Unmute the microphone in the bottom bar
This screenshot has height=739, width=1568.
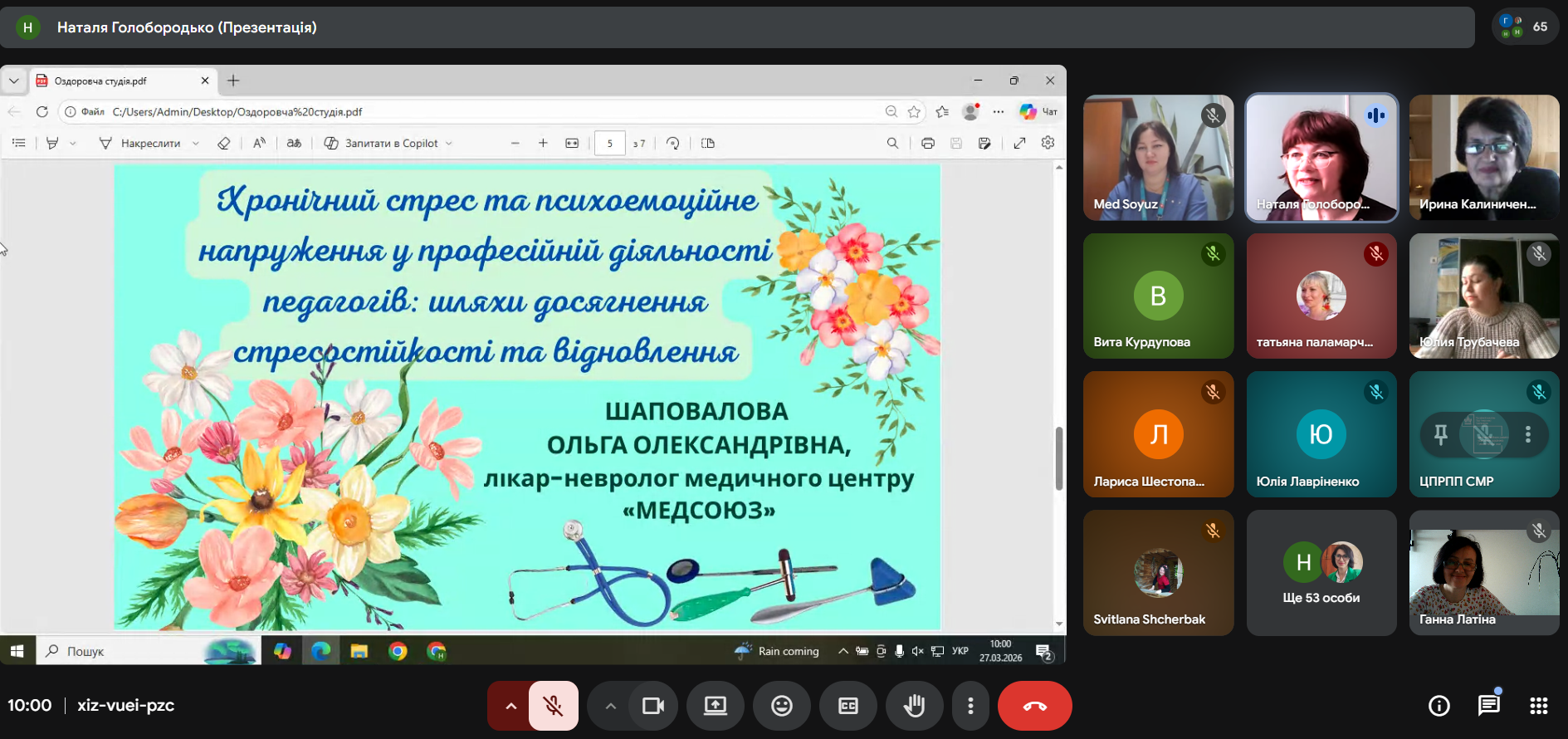click(x=553, y=706)
